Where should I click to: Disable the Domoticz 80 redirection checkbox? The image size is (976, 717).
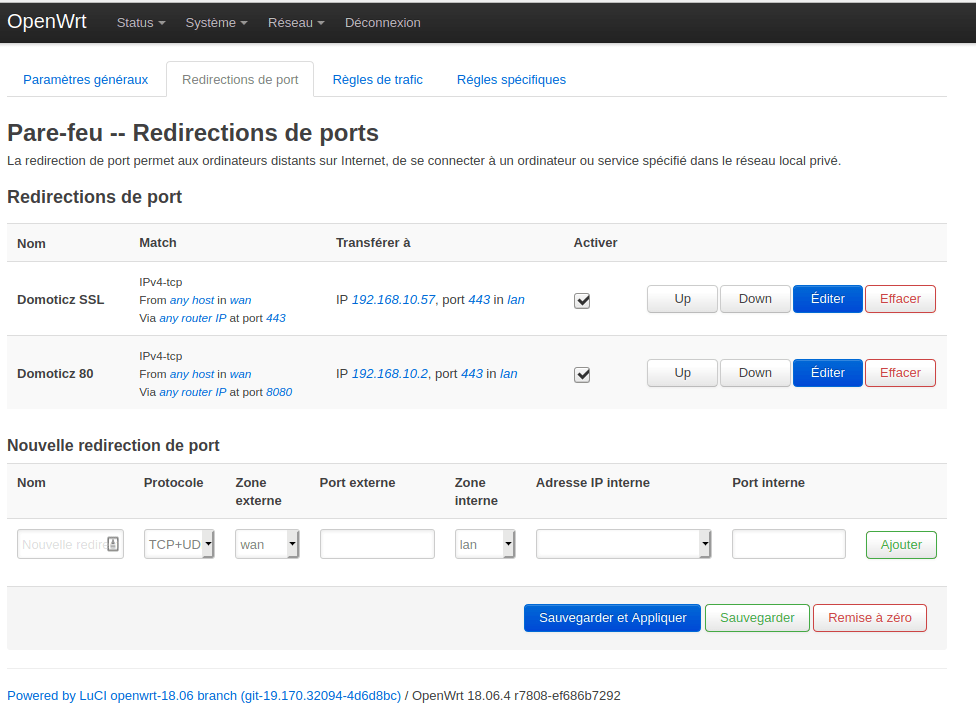point(582,375)
